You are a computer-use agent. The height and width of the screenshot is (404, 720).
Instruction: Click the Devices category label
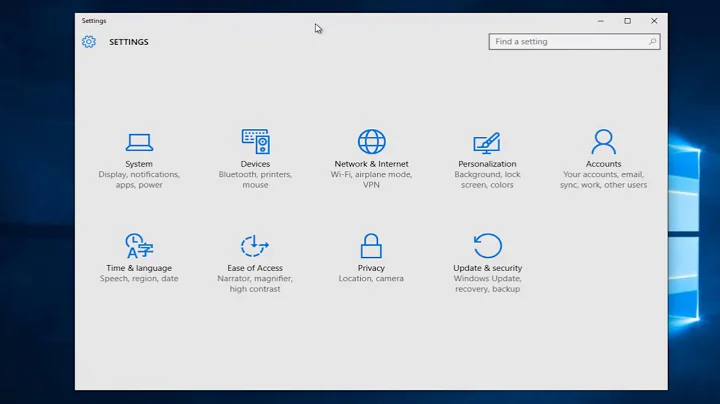pyautogui.click(x=255, y=164)
